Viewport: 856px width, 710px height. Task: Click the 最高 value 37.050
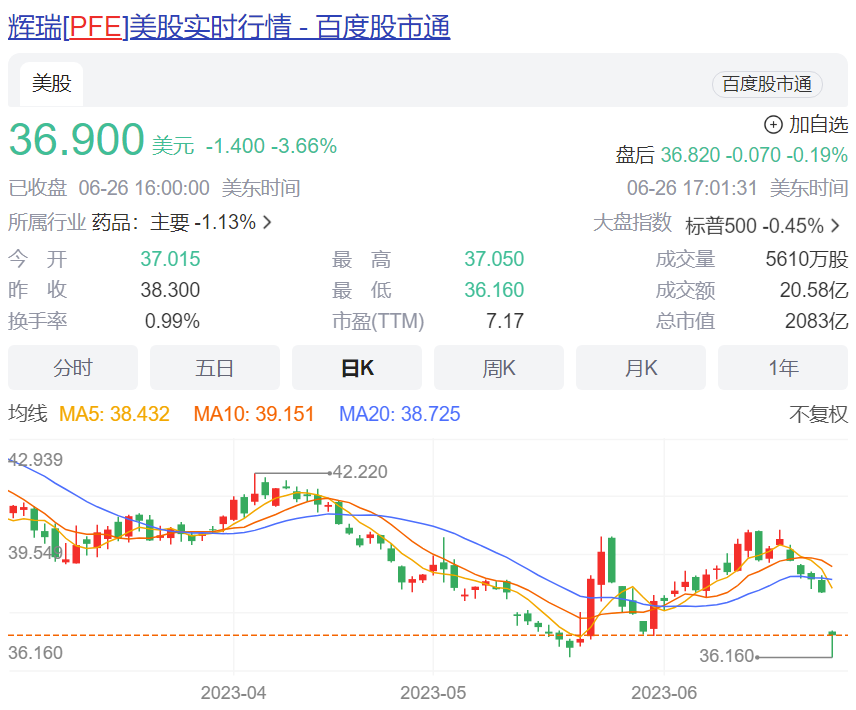pos(494,259)
